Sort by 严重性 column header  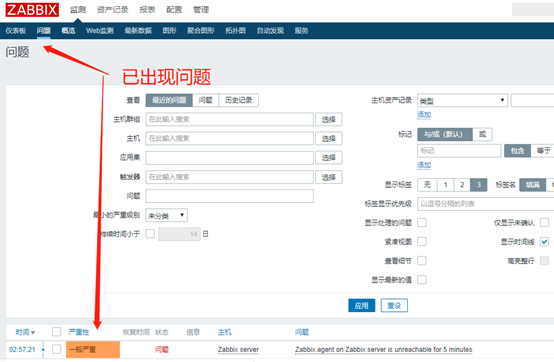click(79, 332)
